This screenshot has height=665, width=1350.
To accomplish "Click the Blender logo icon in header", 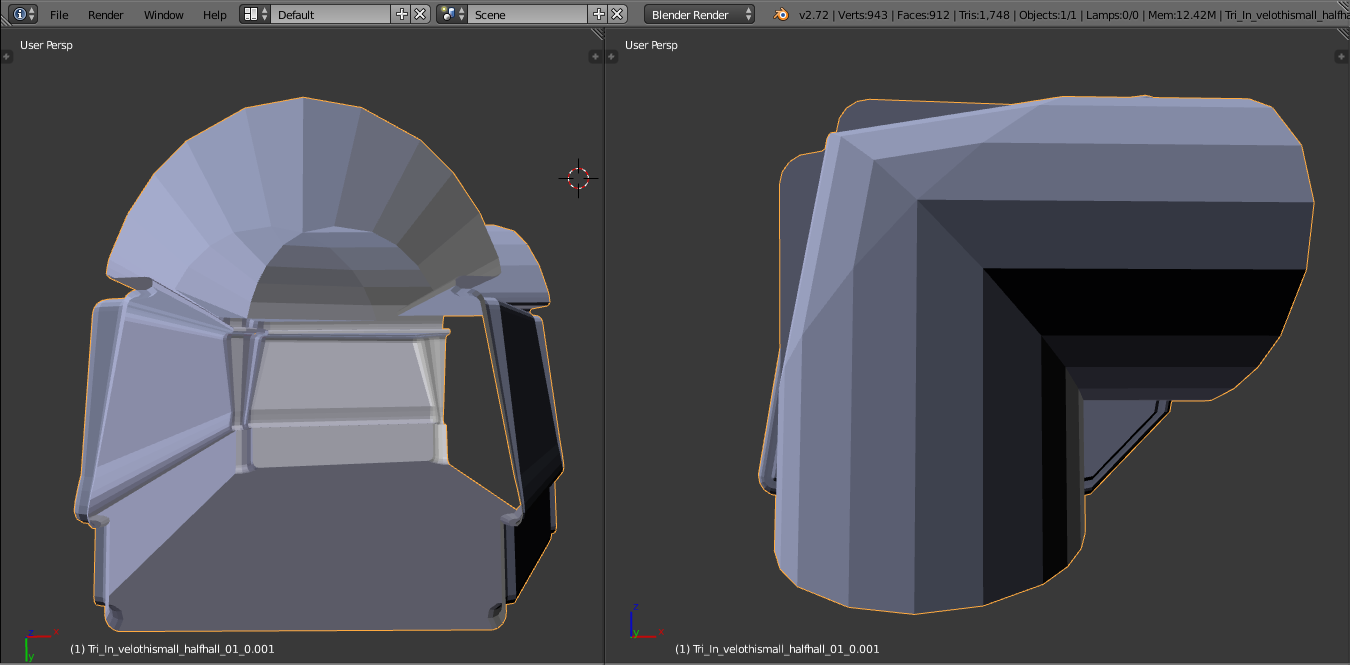I will (x=781, y=14).
